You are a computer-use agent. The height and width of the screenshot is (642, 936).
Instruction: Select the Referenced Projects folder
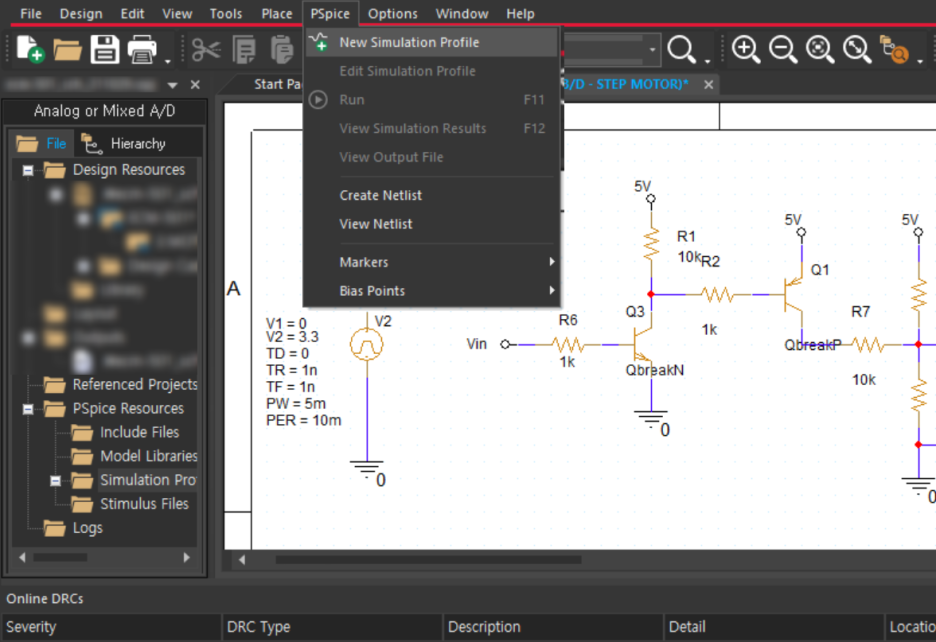click(x=121, y=385)
